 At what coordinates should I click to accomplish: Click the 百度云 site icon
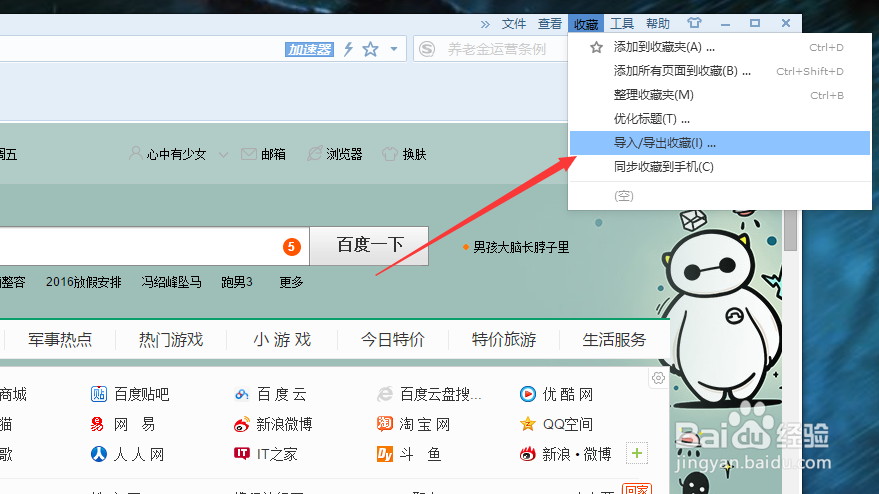(242, 394)
